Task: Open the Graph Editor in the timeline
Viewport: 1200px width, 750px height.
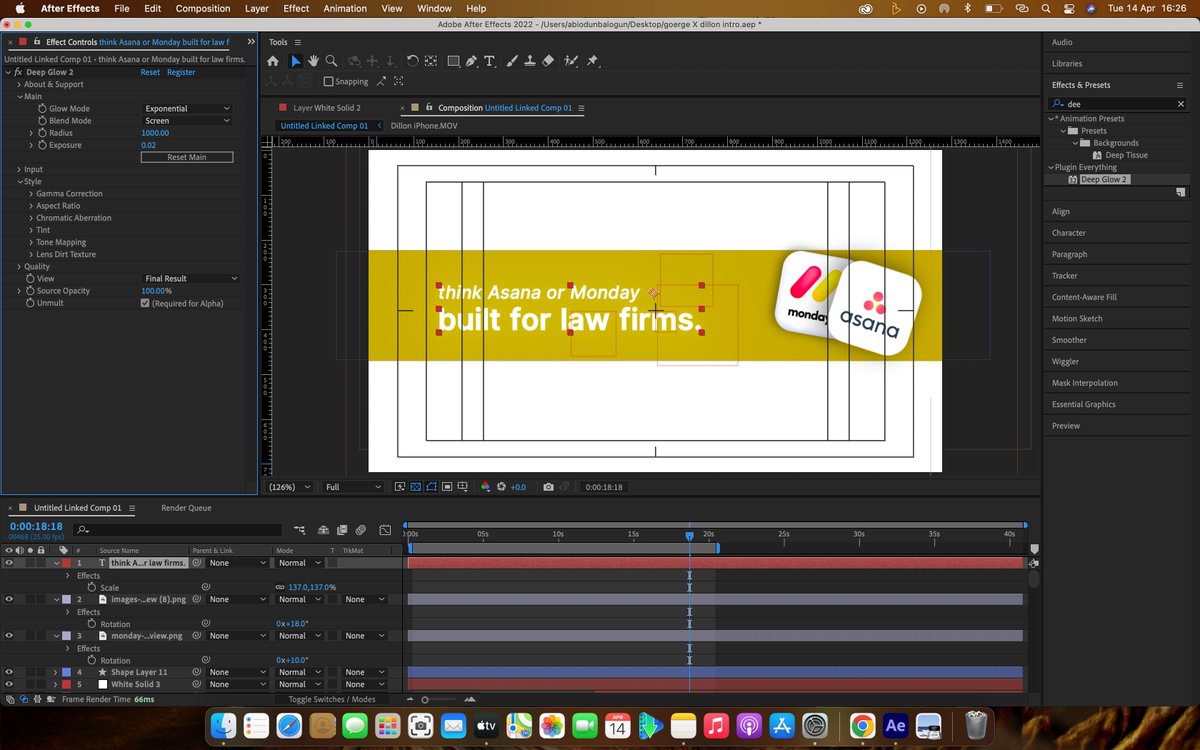Action: 386,530
